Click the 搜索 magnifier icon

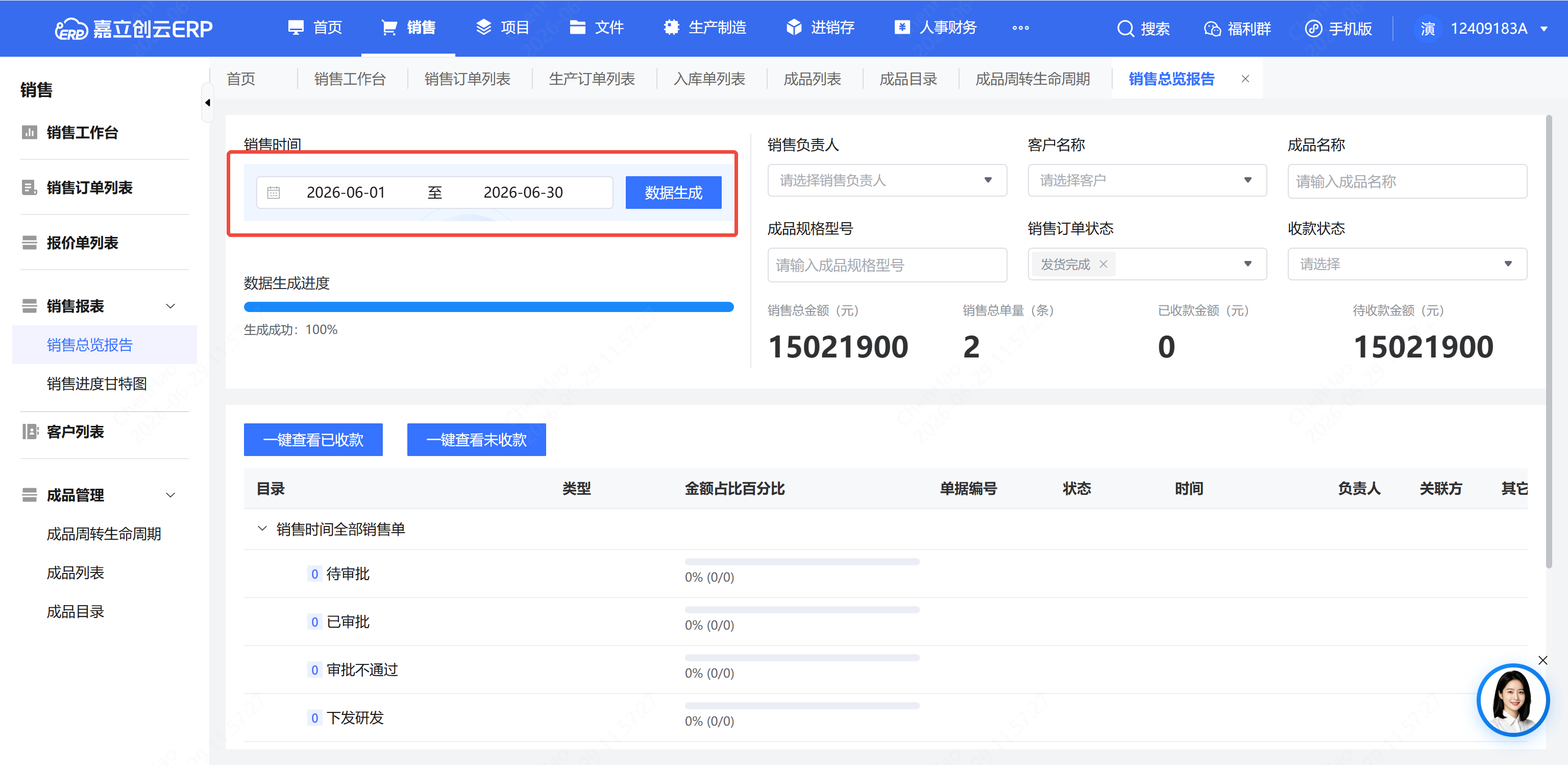coord(1125,29)
